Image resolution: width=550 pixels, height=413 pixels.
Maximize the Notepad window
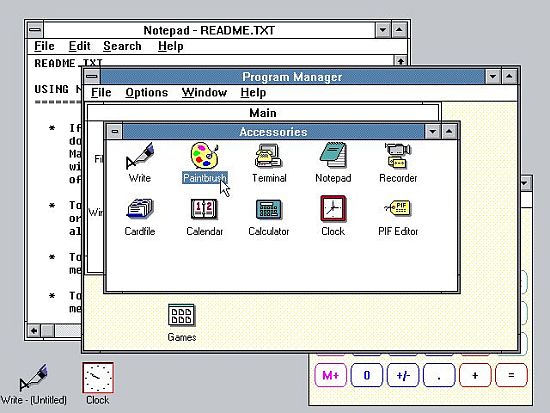coord(399,30)
